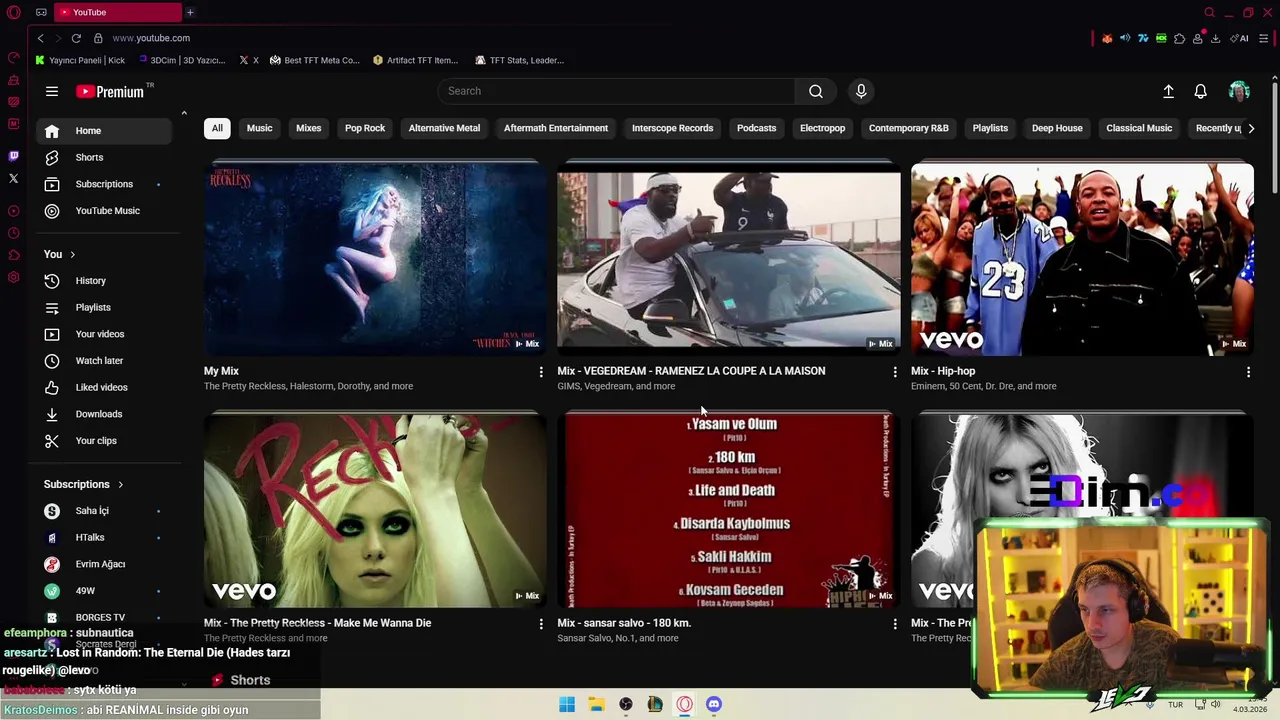Open the Hip-hop mix thumbnail
Screen dimensions: 1280x720
[1082, 258]
